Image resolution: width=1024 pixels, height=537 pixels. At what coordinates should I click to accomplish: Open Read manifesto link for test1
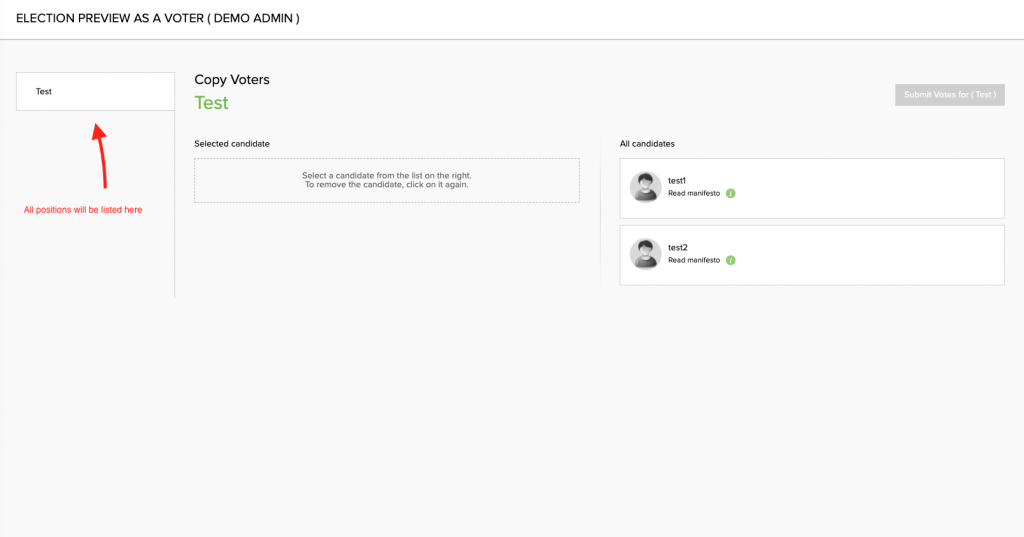click(x=694, y=193)
